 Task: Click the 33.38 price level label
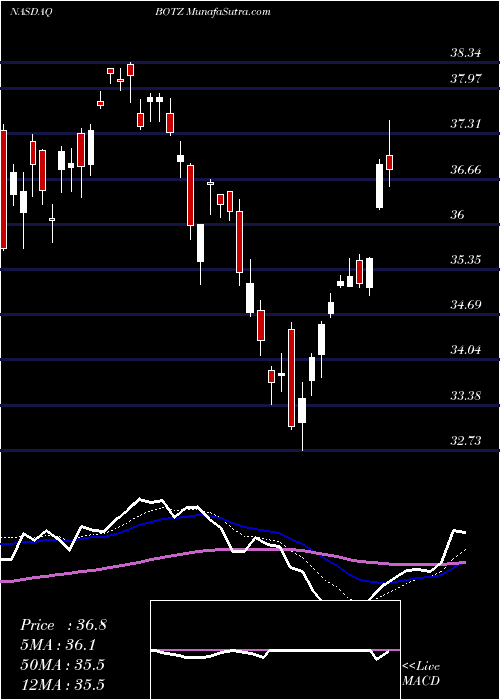point(466,396)
